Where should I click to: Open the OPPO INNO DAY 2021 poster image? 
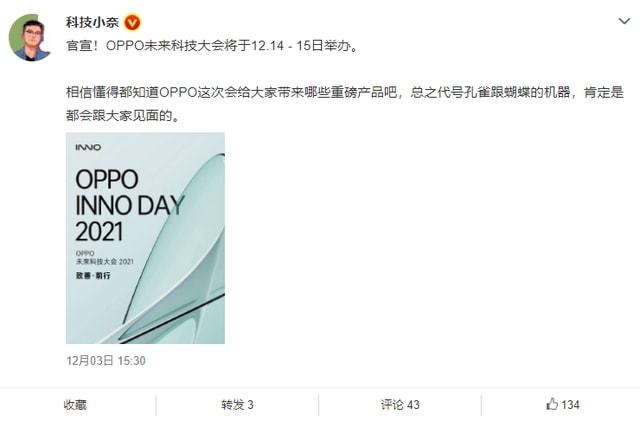[145, 238]
